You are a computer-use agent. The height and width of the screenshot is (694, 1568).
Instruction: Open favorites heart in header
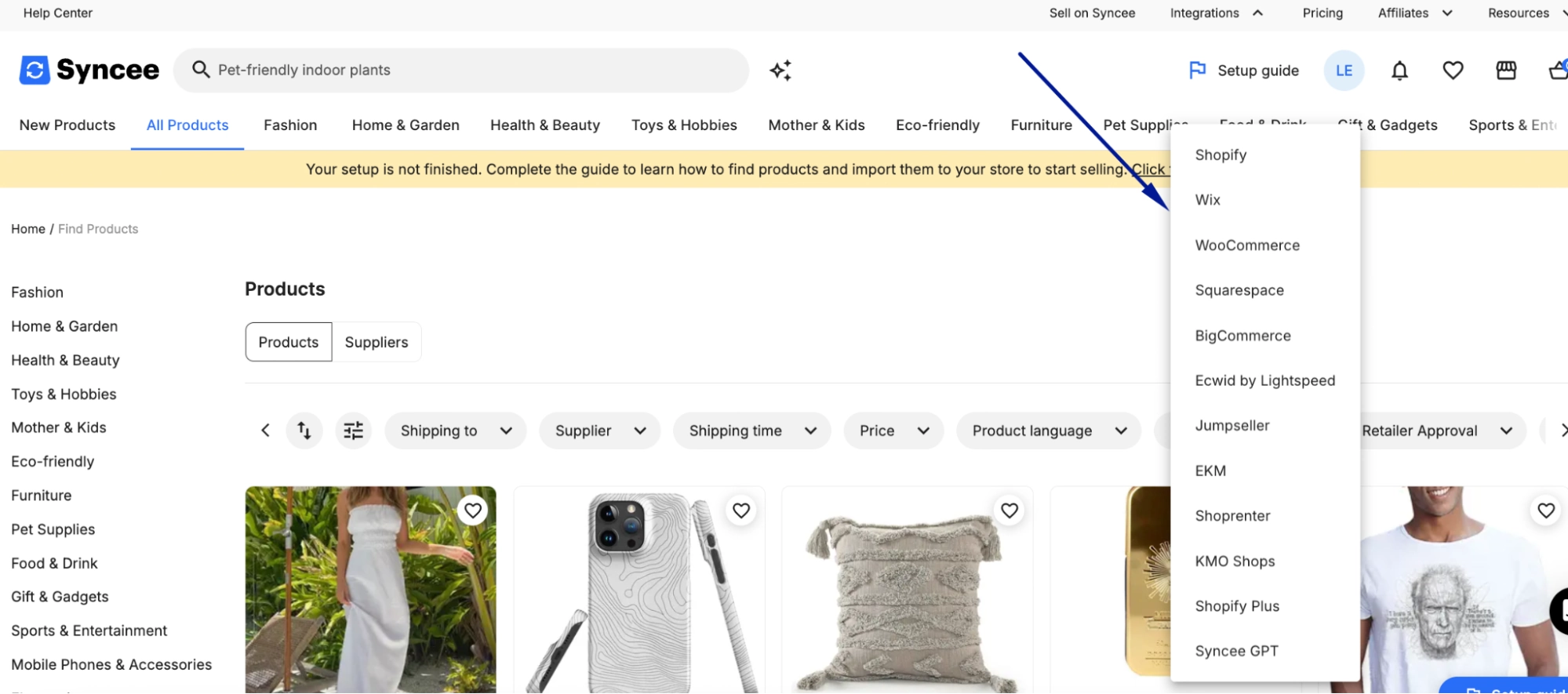[x=1453, y=71]
